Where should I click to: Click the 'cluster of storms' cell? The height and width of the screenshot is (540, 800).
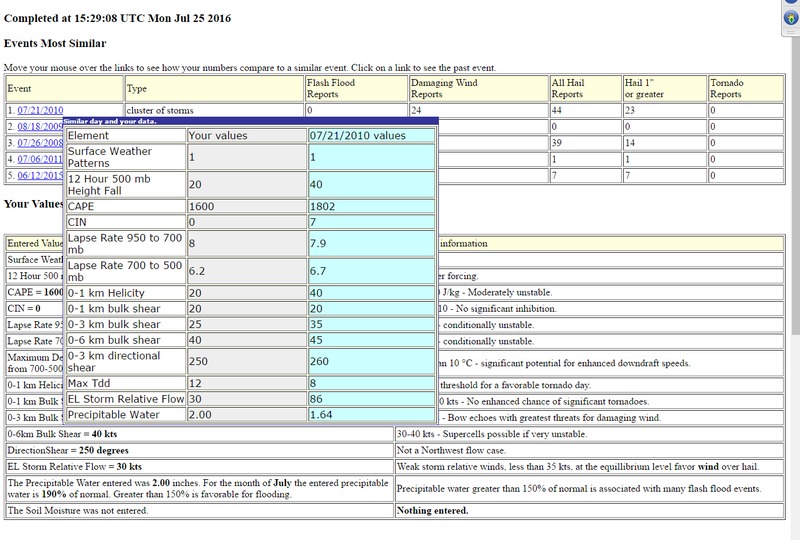[x=214, y=110]
